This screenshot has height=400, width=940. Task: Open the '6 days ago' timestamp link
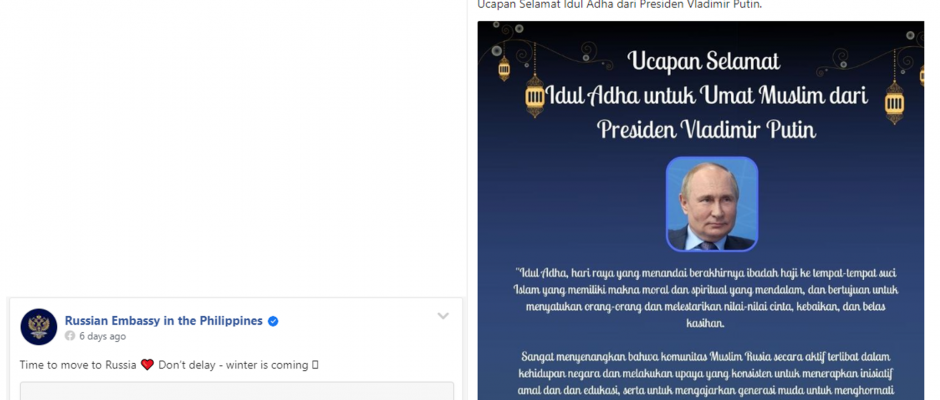tap(103, 336)
